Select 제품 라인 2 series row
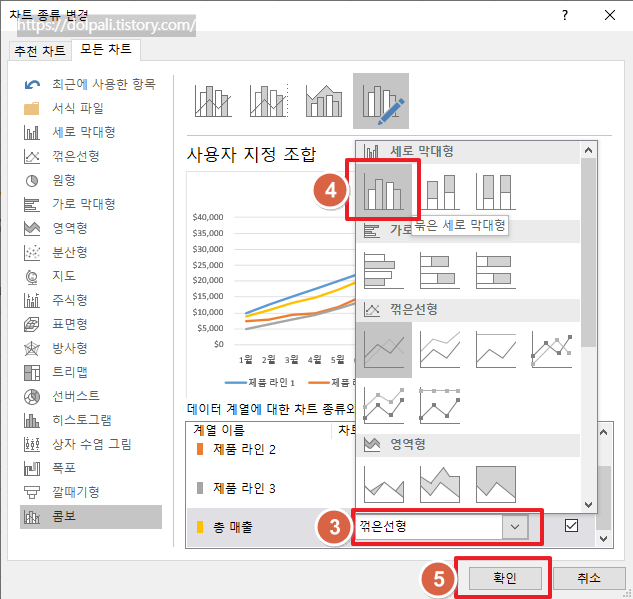Screen dimensions: 633x599 pos(270,449)
